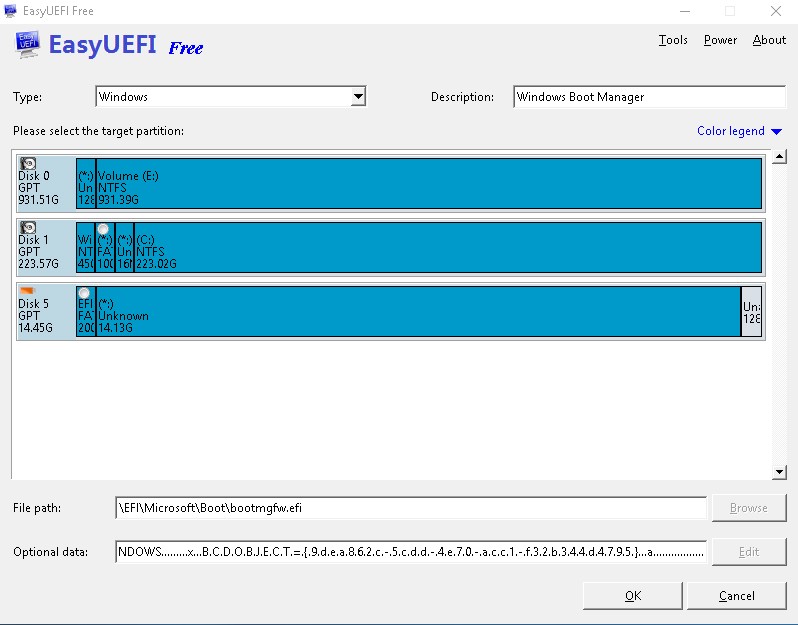This screenshot has width=798, height=625.
Task: Click the File path input field
Action: coord(411,508)
